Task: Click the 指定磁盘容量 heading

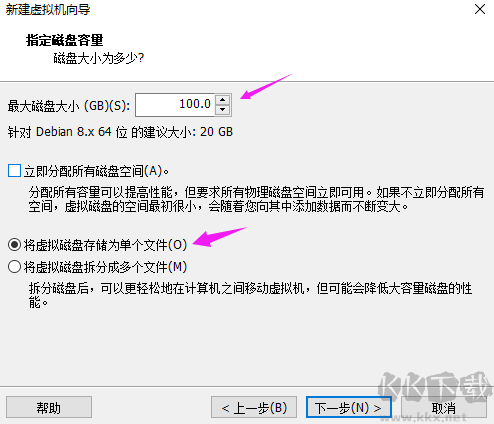Action: coord(65,40)
